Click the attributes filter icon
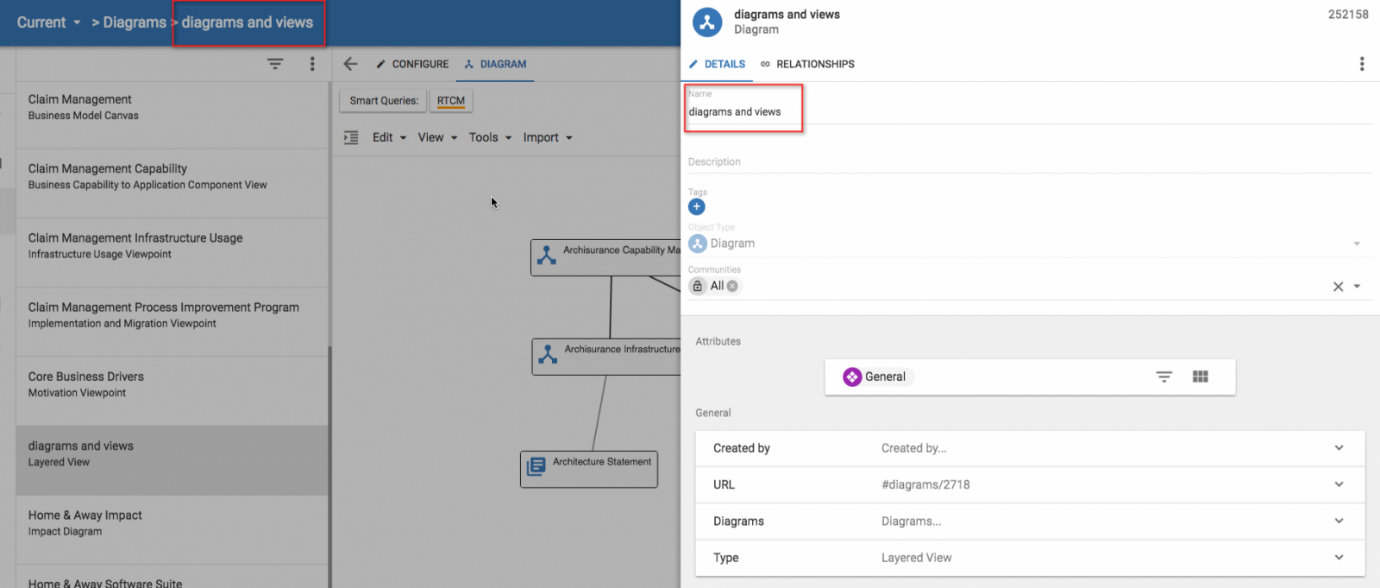1380x588 pixels. coord(1164,377)
